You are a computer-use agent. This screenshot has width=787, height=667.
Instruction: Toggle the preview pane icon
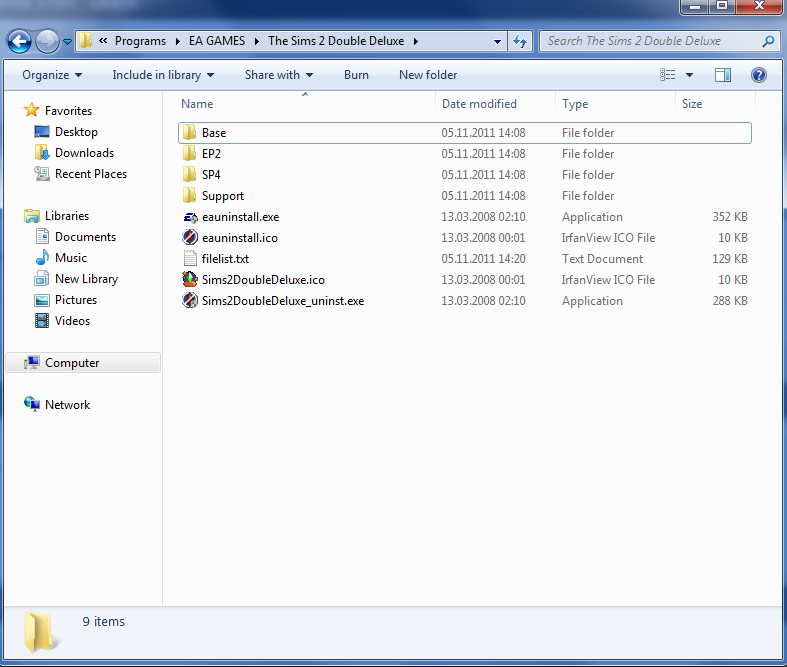[723, 75]
